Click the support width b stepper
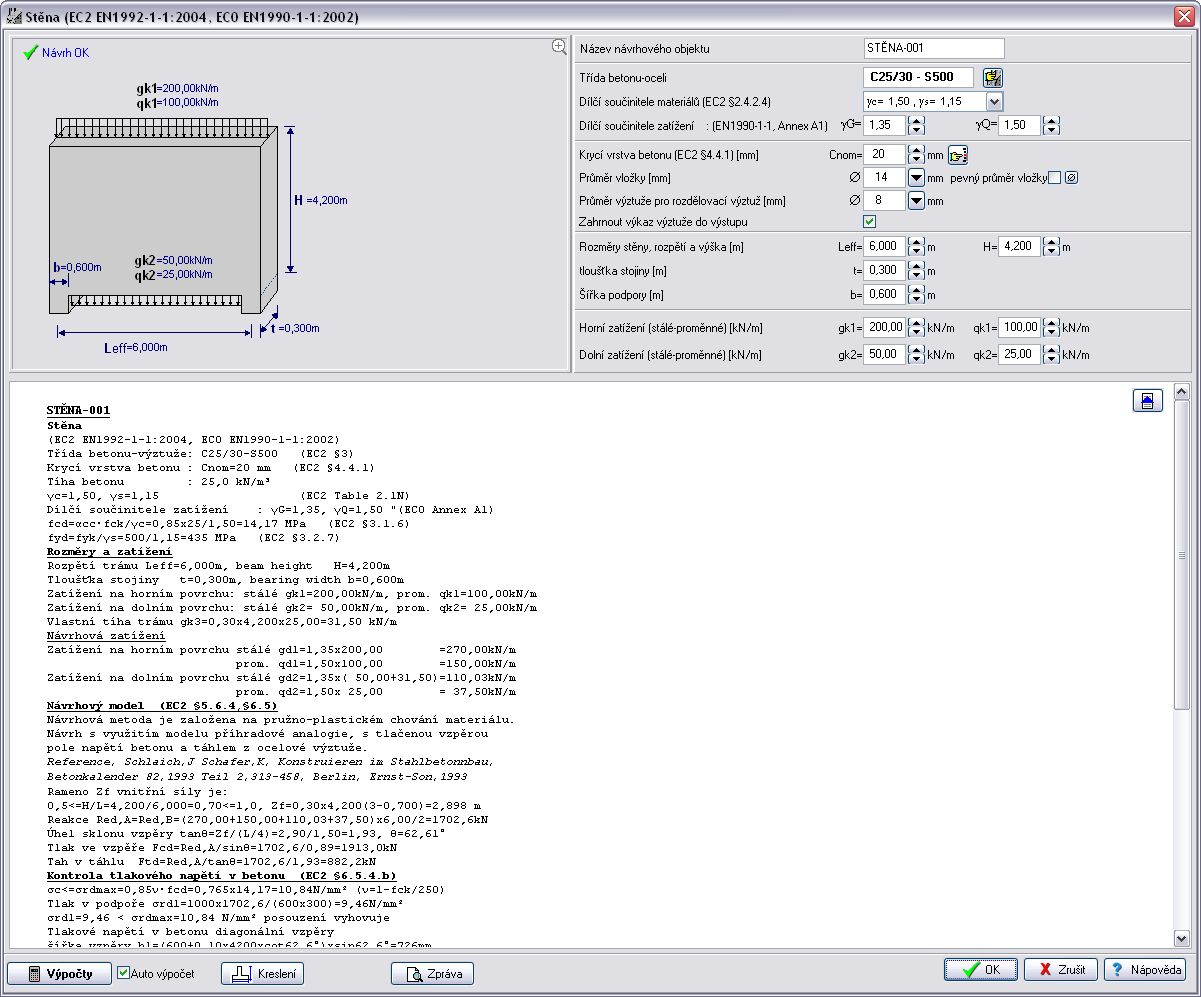The width and height of the screenshot is (1201, 997). (916, 294)
